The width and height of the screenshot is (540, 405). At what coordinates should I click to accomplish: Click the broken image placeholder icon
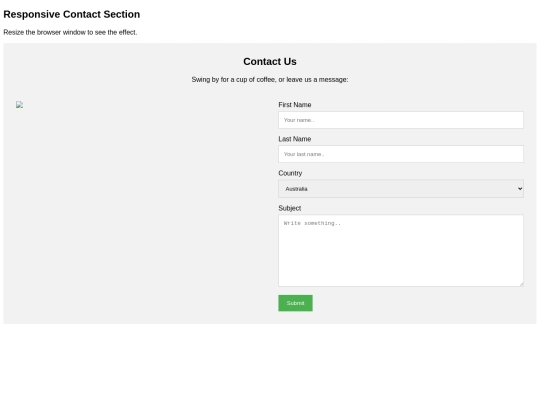click(20, 105)
